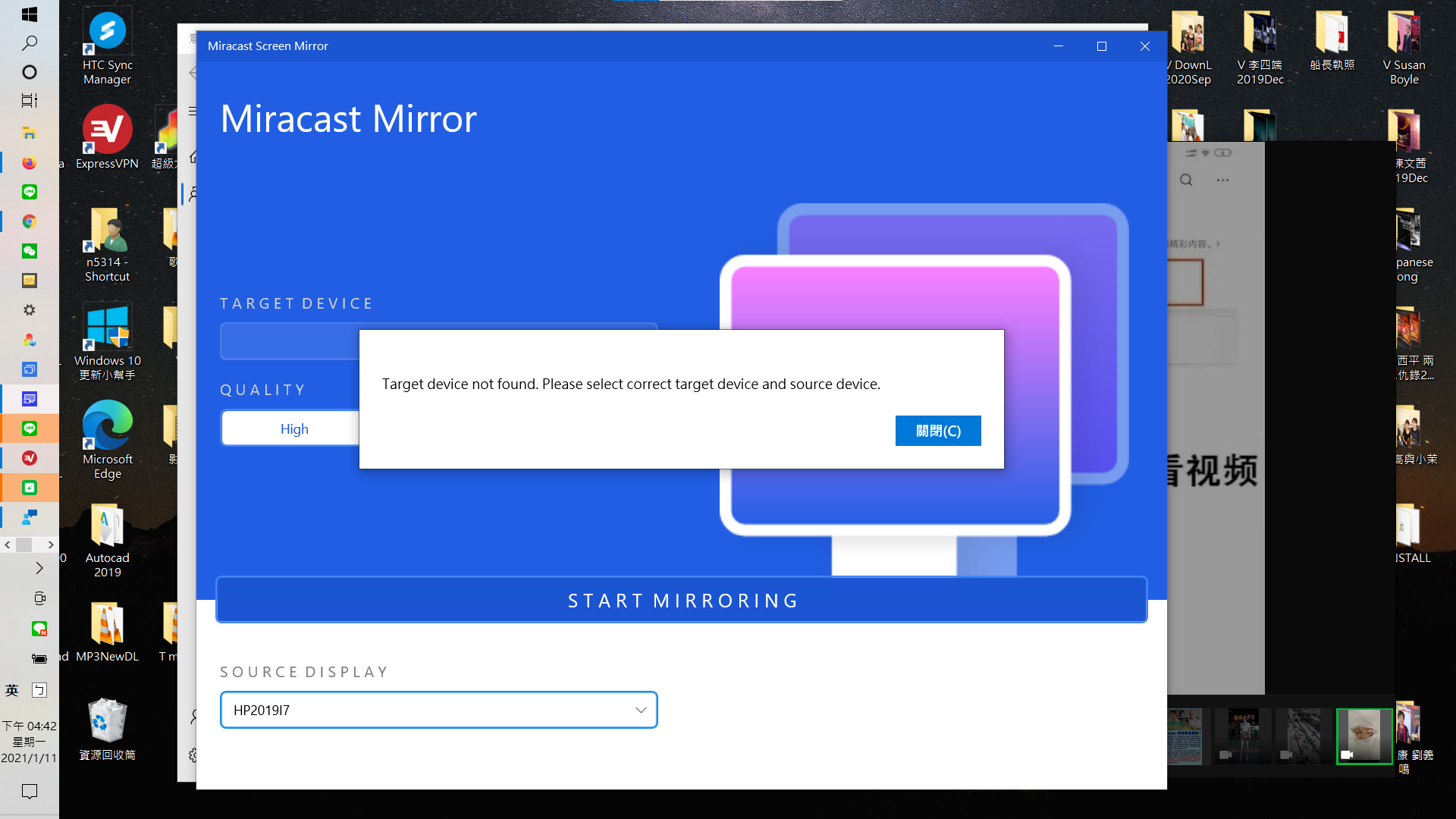Open the 資源回收筒 Recycle Bin
Screen dimensions: 1456x819
pyautogui.click(x=107, y=730)
